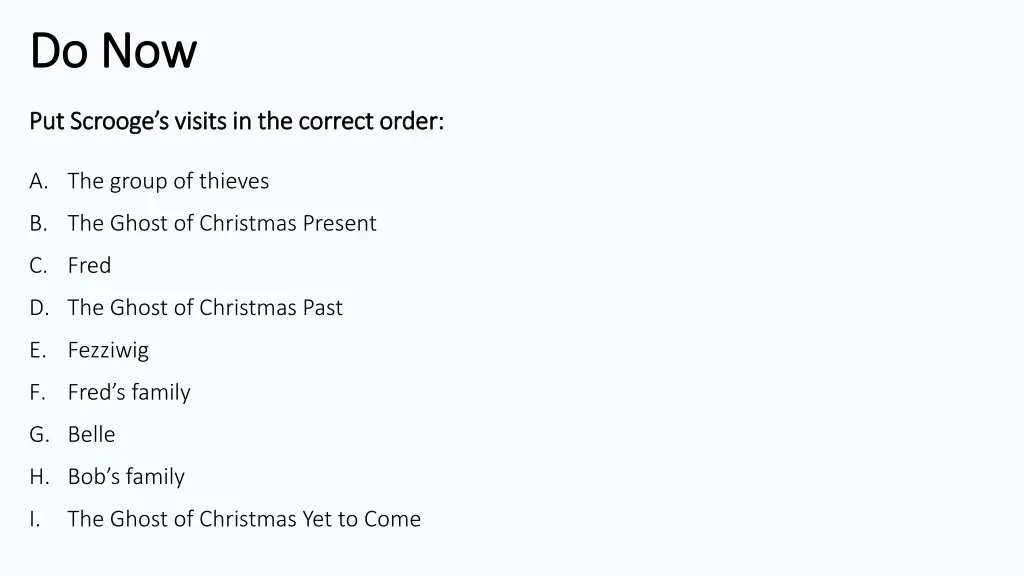Viewport: 1024px width, 576px height.
Task: Click the 'Fred' list item
Action: 89,265
